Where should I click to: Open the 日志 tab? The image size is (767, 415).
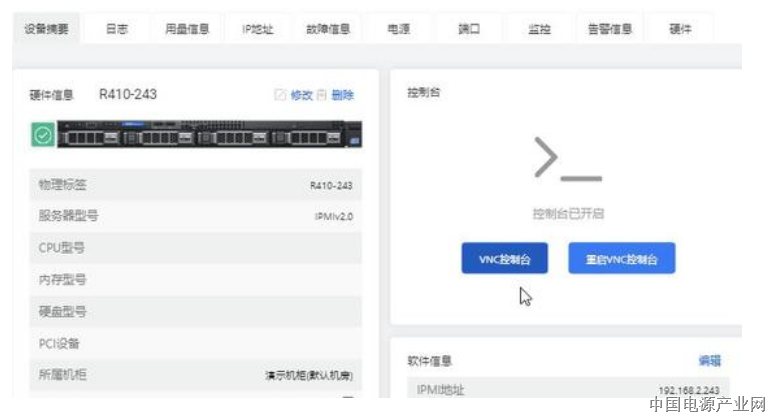(117, 29)
